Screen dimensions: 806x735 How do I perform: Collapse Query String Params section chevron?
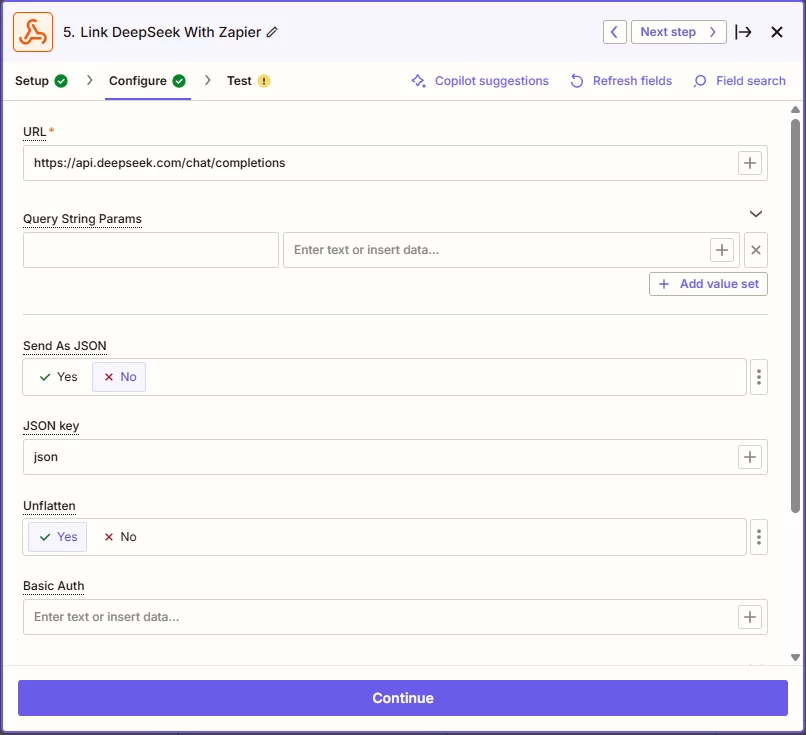[x=755, y=214]
